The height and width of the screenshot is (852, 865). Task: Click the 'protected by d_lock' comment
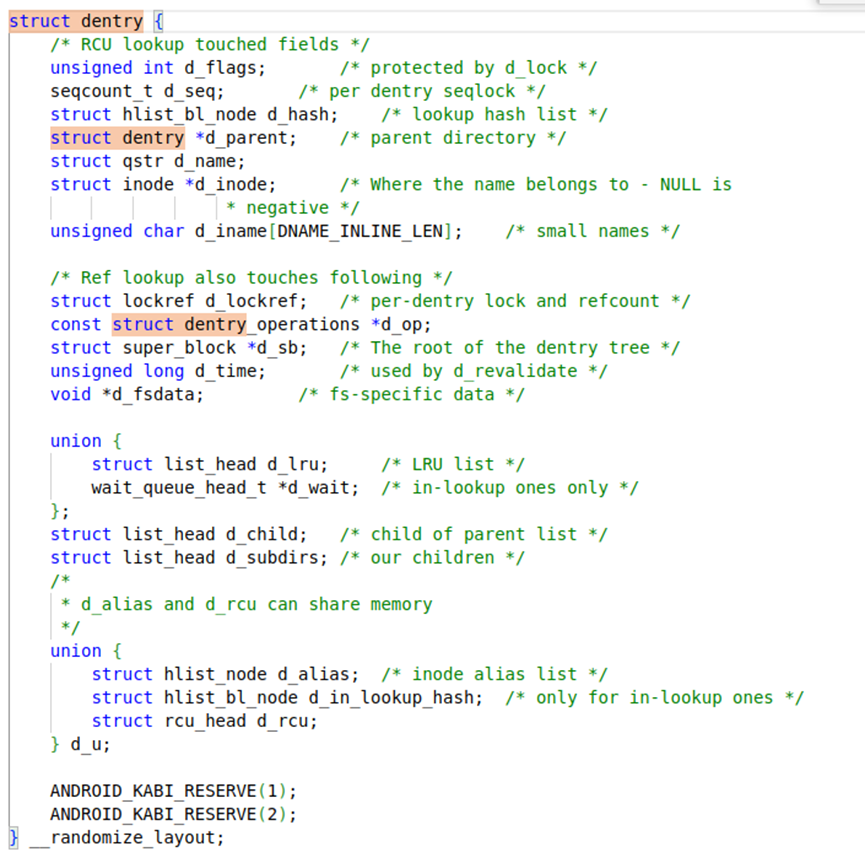coord(469,68)
